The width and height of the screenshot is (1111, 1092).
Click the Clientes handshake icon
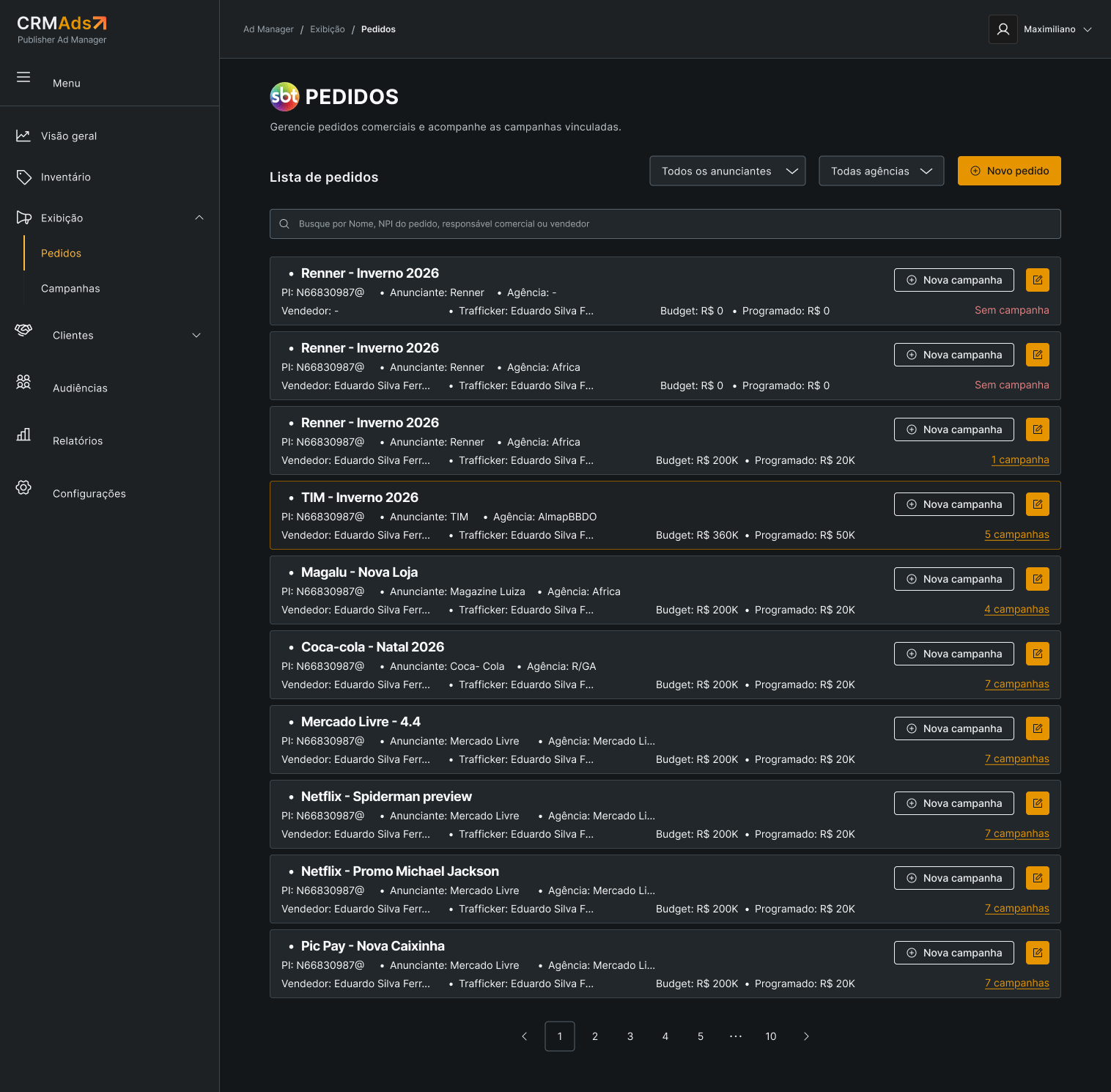[x=23, y=330]
